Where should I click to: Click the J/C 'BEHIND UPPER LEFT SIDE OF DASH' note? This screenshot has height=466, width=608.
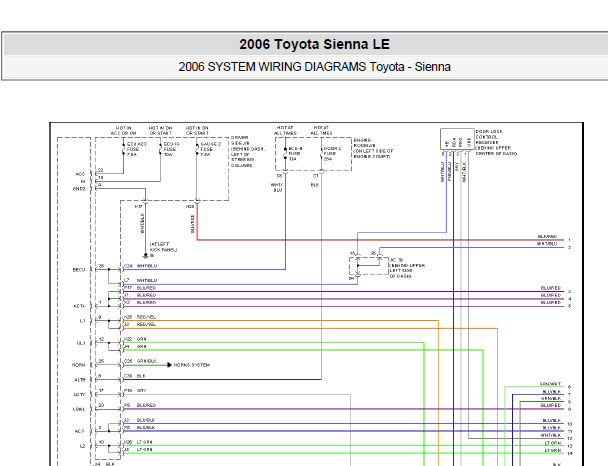click(407, 268)
